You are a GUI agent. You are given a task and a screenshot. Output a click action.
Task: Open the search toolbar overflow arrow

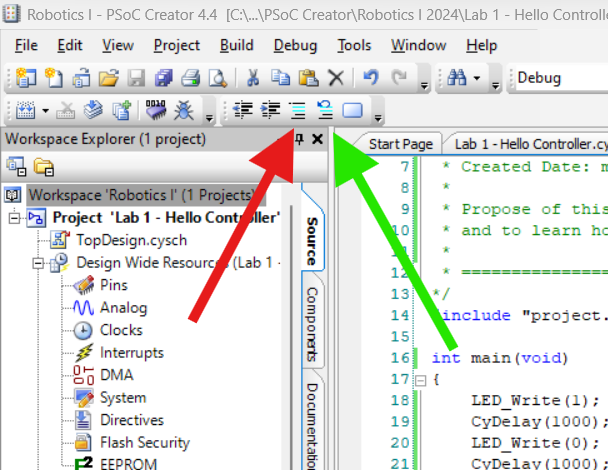(496, 85)
